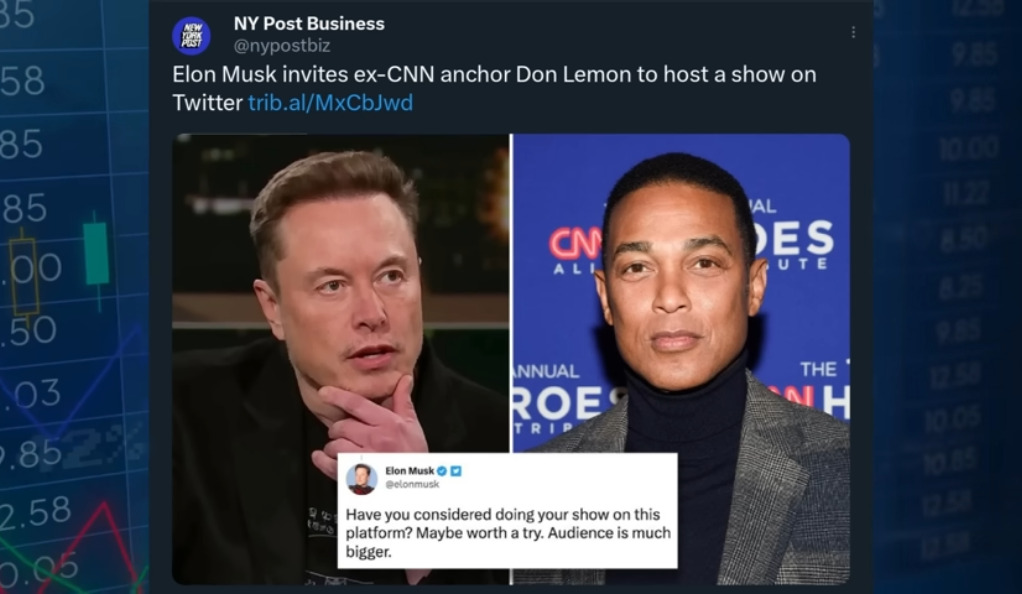1022x594 pixels.
Task: Click the tweet headline text about Don Lemon
Action: [494, 88]
